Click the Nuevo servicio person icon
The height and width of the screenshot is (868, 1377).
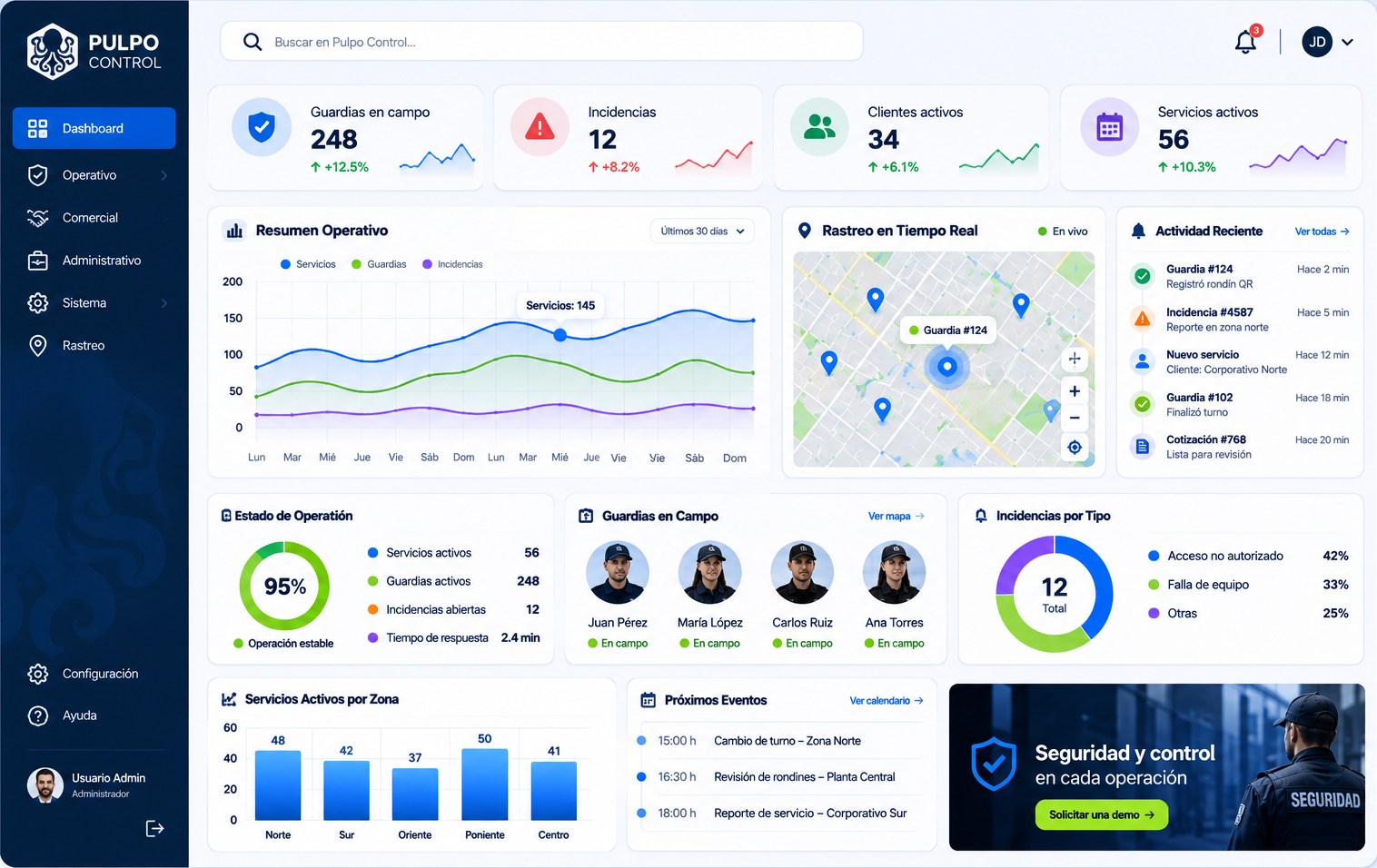pos(1142,361)
